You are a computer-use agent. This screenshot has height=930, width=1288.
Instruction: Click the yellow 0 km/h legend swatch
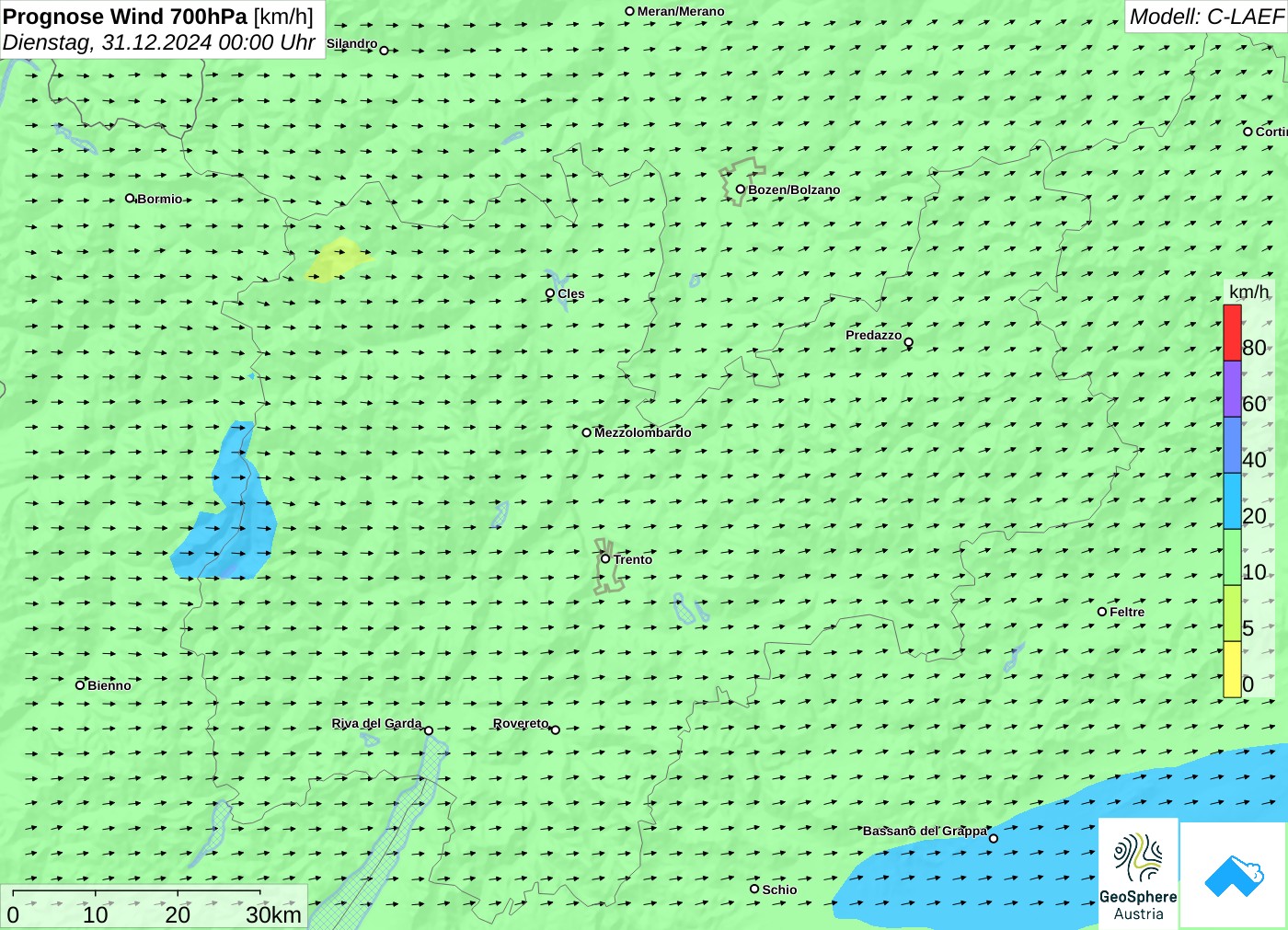(x=1232, y=670)
